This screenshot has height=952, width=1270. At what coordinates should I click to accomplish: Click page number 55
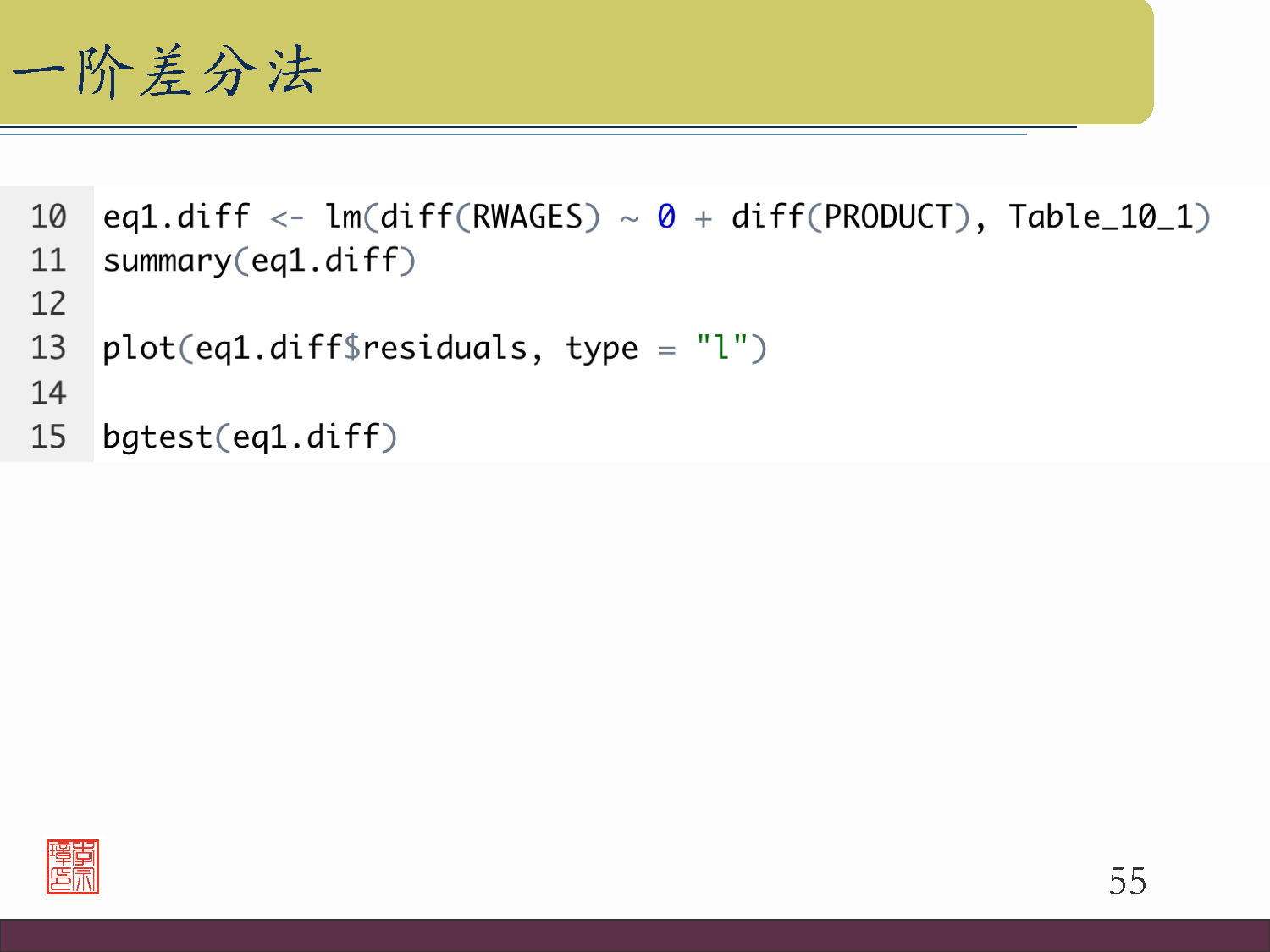[1127, 881]
